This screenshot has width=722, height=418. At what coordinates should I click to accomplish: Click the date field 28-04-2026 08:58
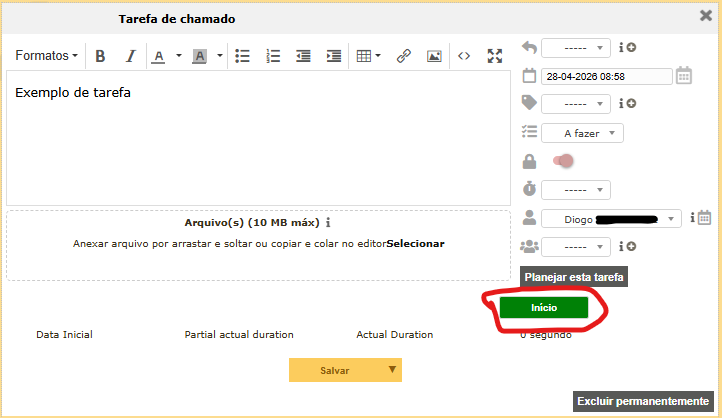pos(606,76)
